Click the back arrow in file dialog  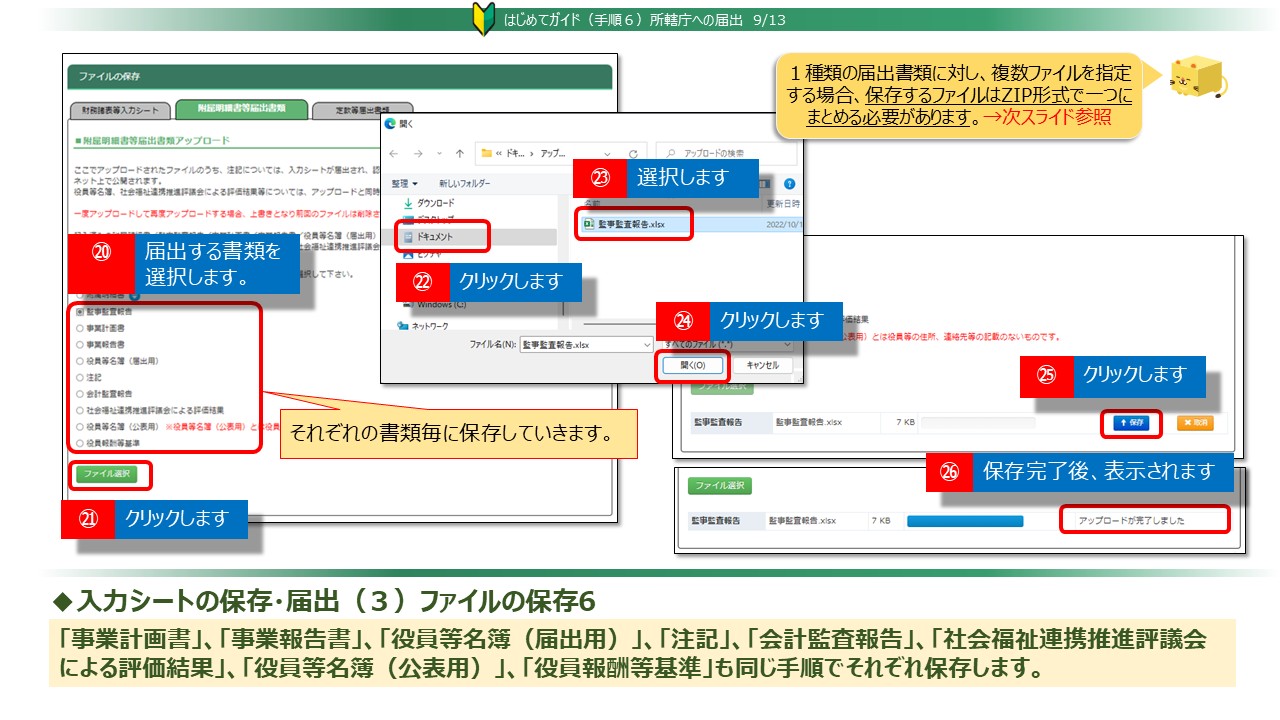[x=394, y=154]
